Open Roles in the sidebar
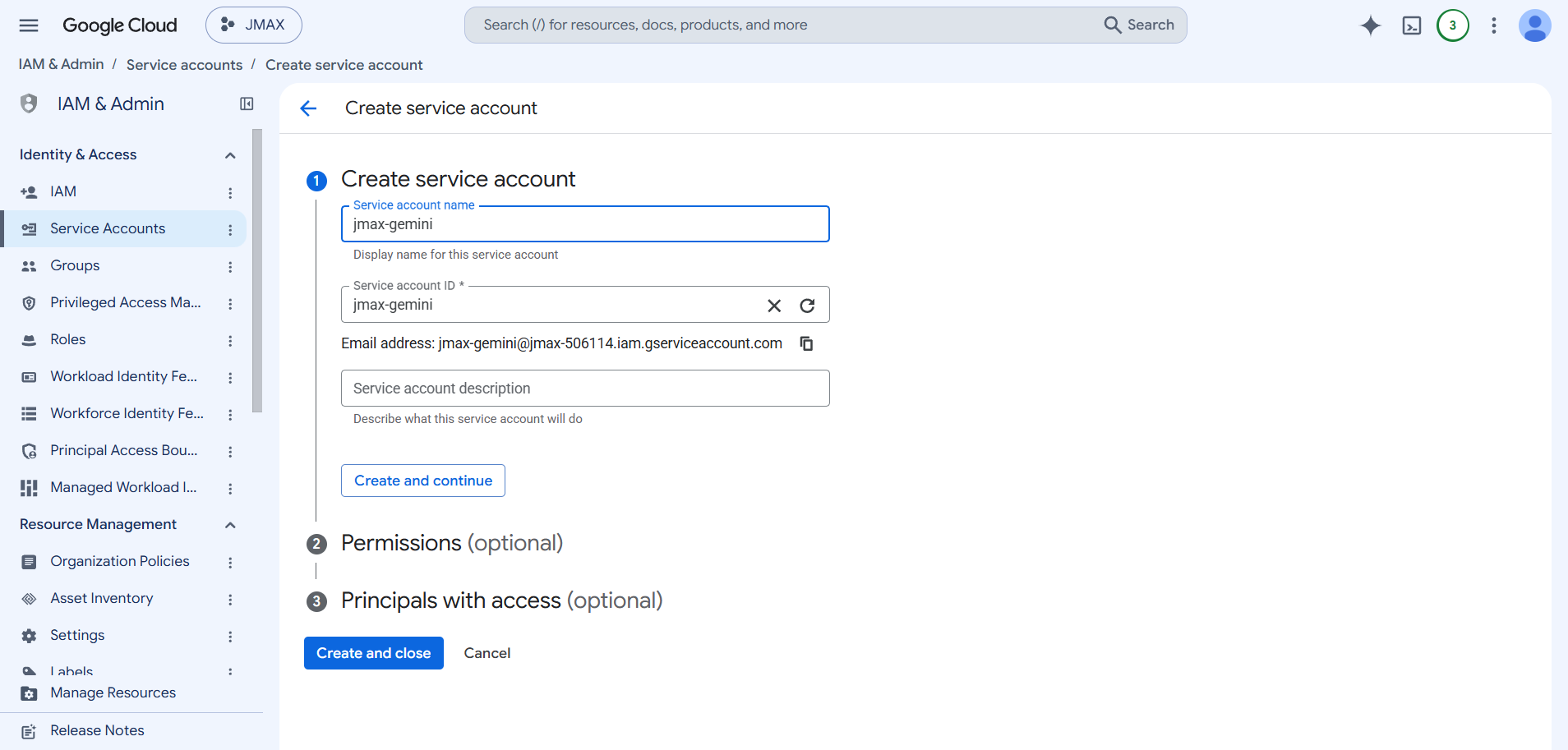Viewport: 1568px width, 750px height. (67, 339)
